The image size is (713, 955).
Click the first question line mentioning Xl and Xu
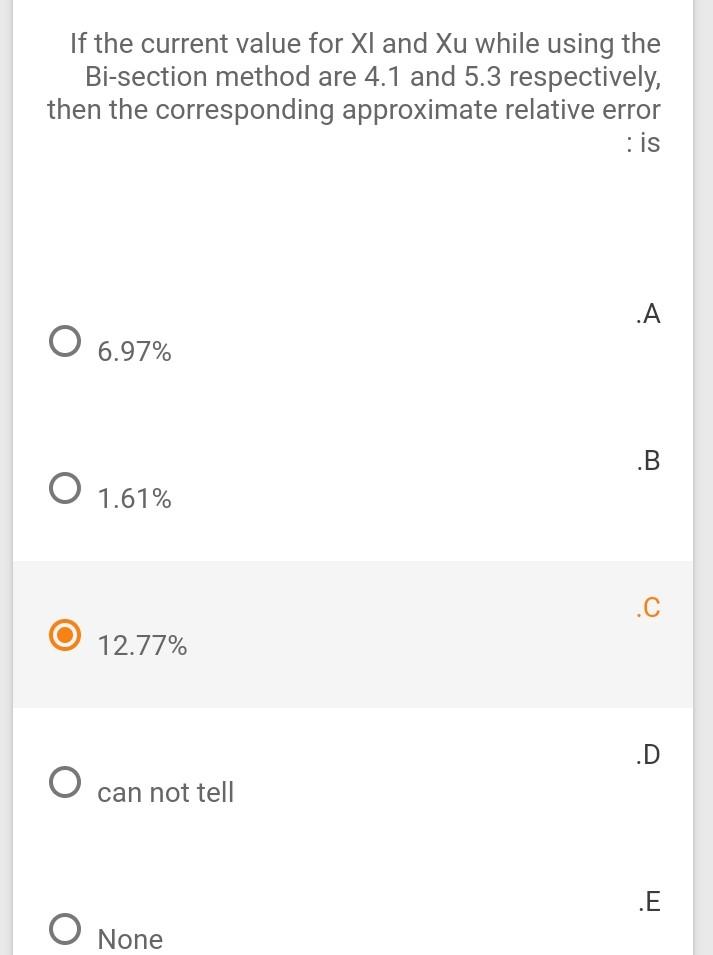[365, 43]
